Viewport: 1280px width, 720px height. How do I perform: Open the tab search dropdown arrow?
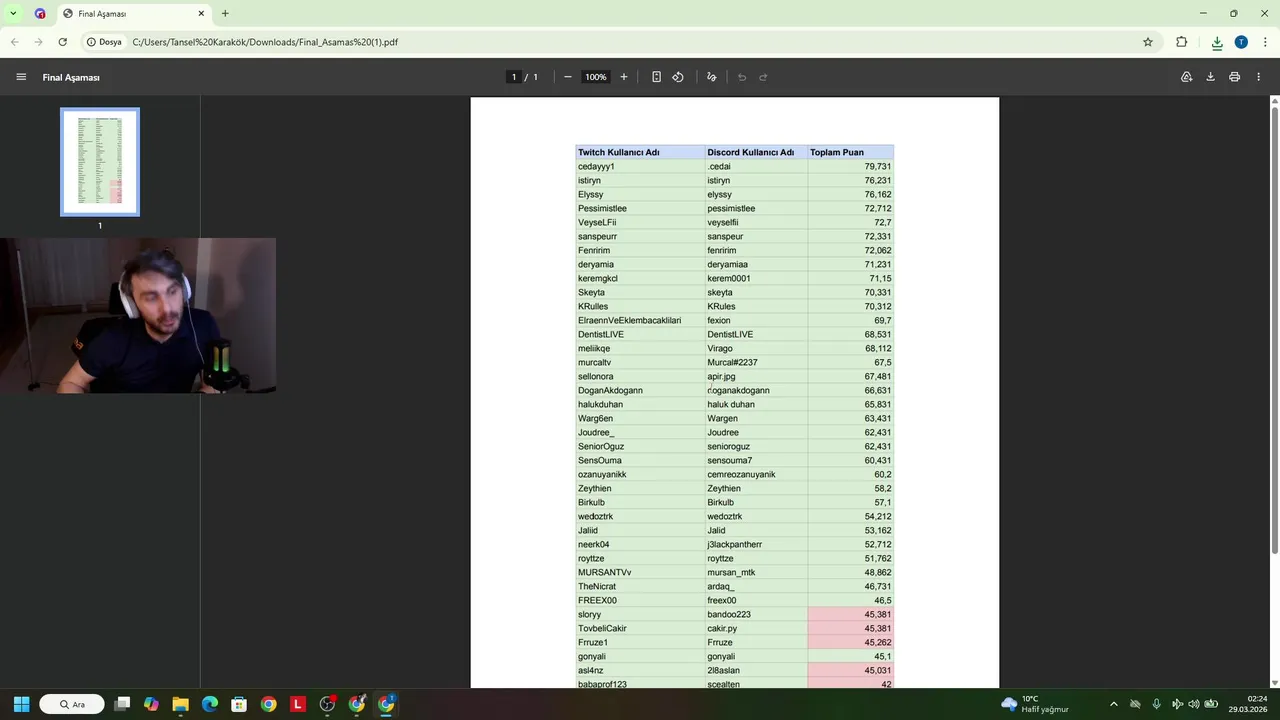13,14
